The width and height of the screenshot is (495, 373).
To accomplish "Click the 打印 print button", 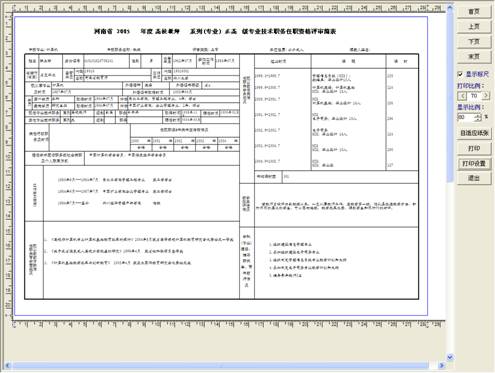I will [474, 148].
